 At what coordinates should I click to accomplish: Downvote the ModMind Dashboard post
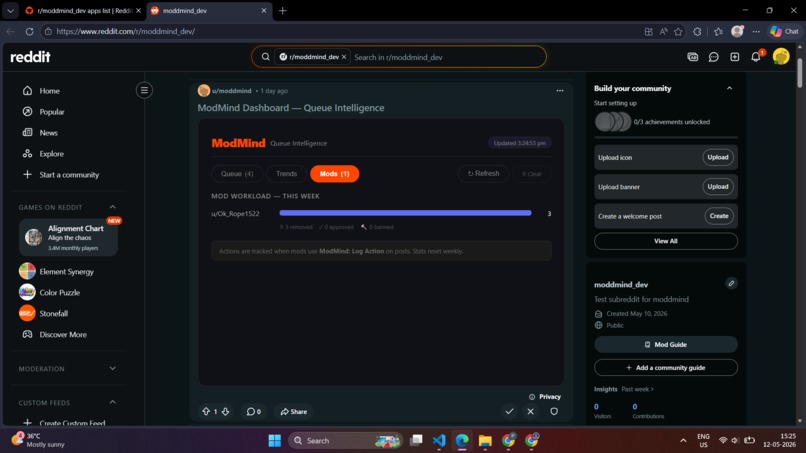(225, 411)
